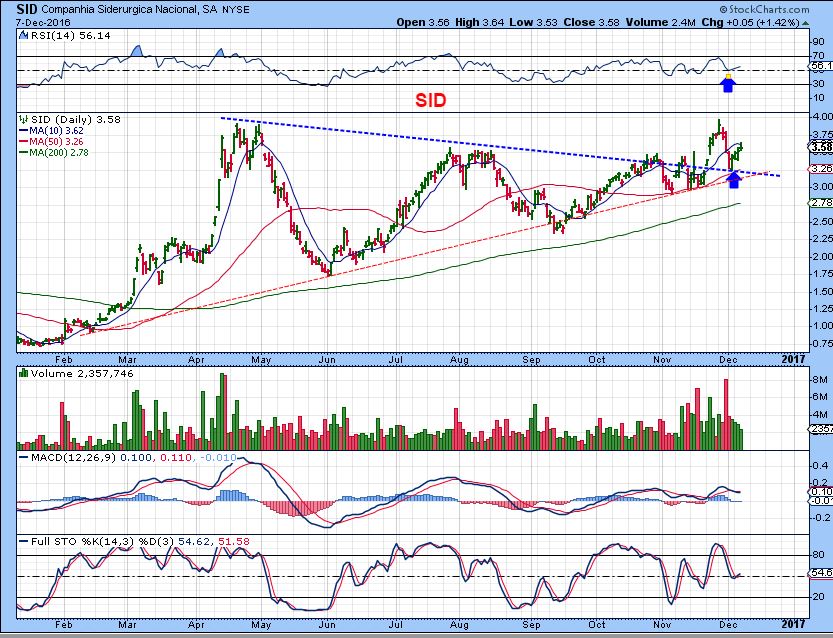Click the stochastic %D value 51.58

pos(234,541)
